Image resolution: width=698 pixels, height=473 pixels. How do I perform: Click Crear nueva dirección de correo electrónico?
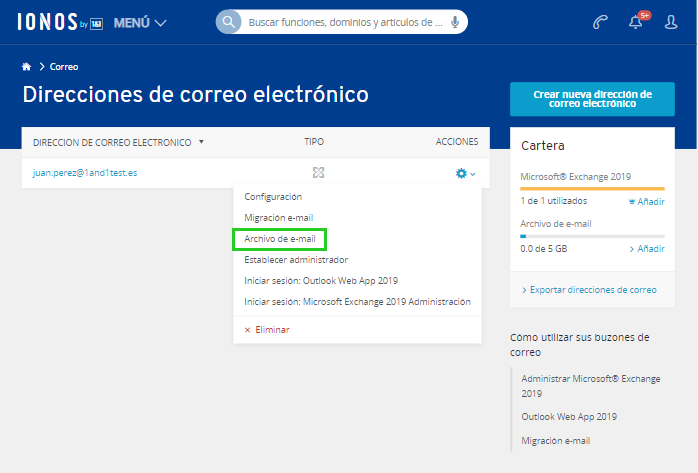tap(592, 99)
